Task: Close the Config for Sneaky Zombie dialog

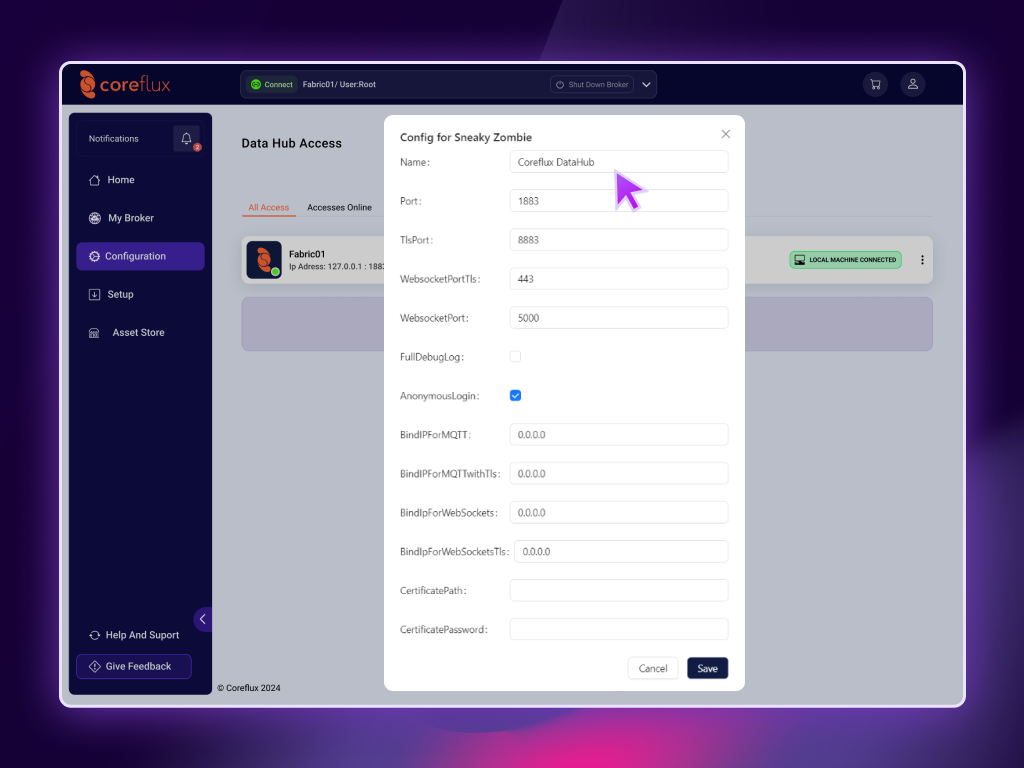Action: tap(726, 134)
